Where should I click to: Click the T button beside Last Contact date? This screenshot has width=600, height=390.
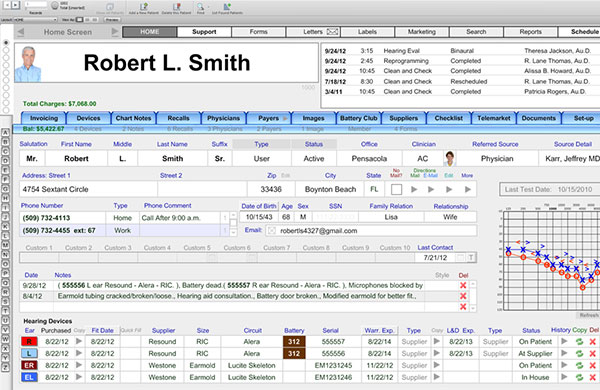(x=471, y=258)
